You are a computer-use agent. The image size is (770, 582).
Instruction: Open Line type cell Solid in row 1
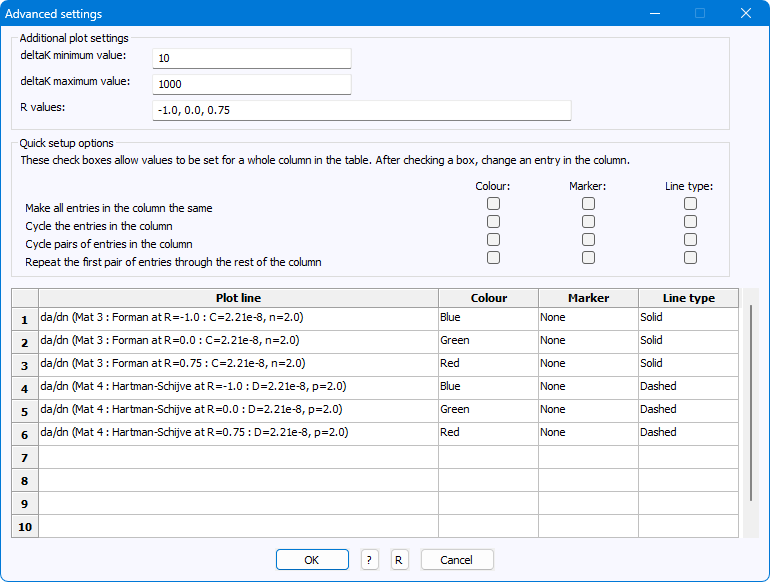(688, 319)
